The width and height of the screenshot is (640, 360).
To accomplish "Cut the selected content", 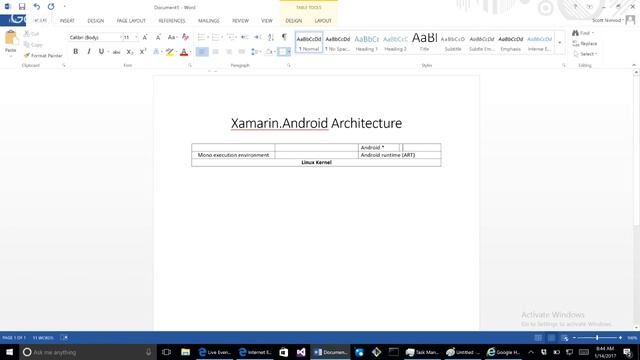I will (31, 34).
